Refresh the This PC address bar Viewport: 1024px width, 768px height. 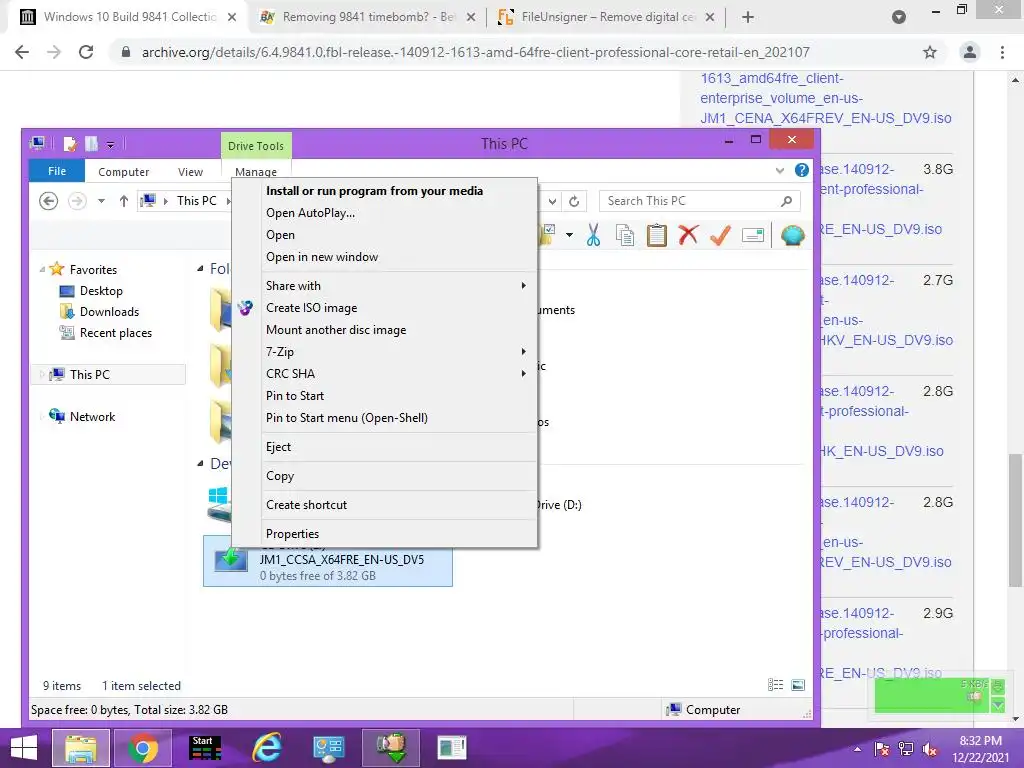(x=574, y=201)
